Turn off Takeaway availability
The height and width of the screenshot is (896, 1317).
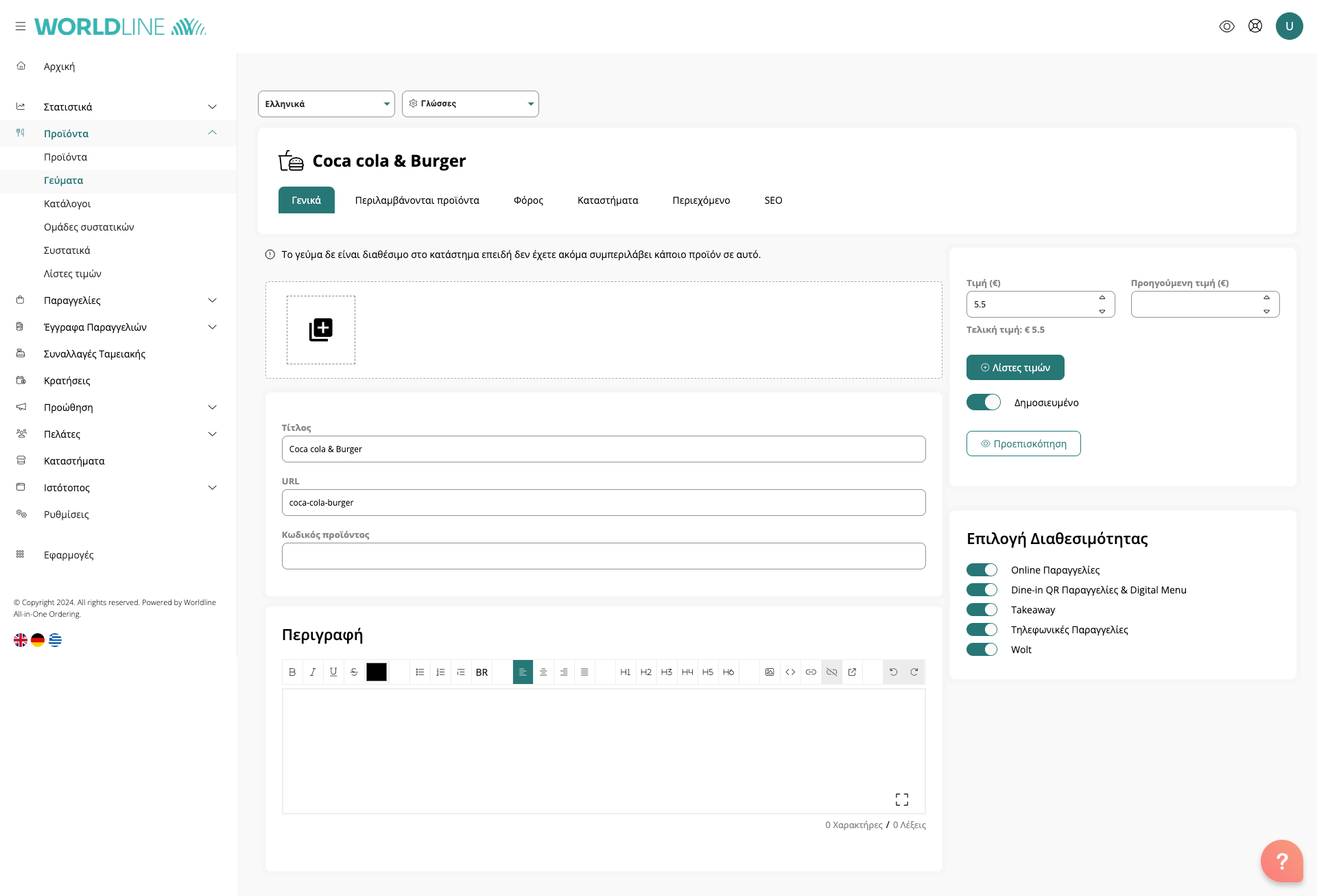tap(982, 610)
